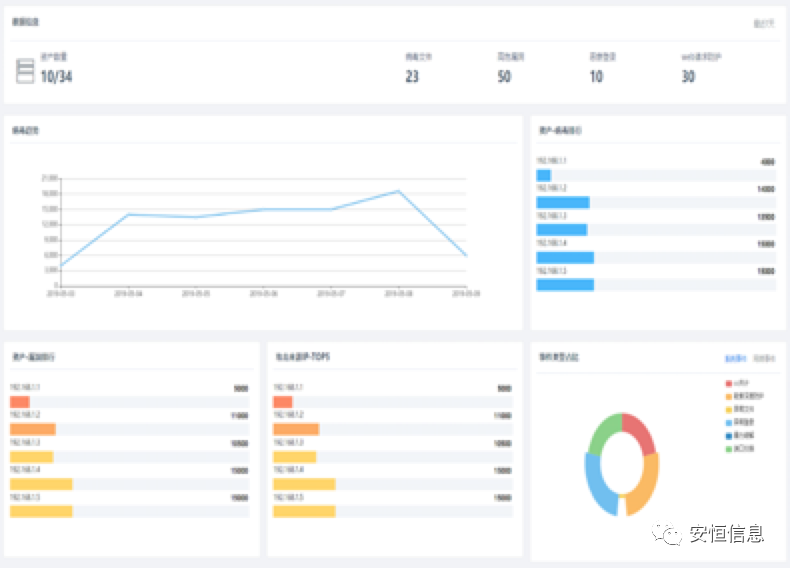
Task: Click the peak point on the trend line
Action: [x=398, y=191]
